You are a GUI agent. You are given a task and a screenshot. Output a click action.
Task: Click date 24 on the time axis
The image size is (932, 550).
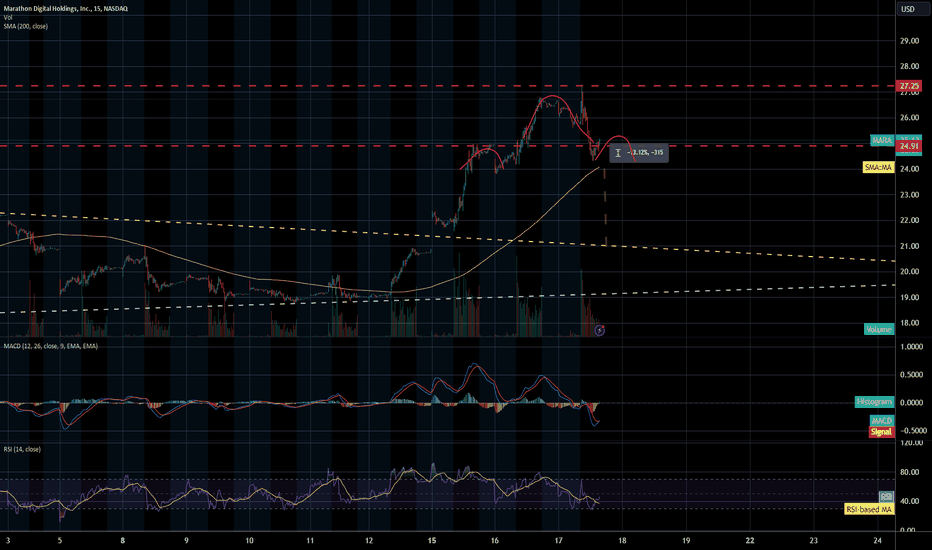(877, 540)
